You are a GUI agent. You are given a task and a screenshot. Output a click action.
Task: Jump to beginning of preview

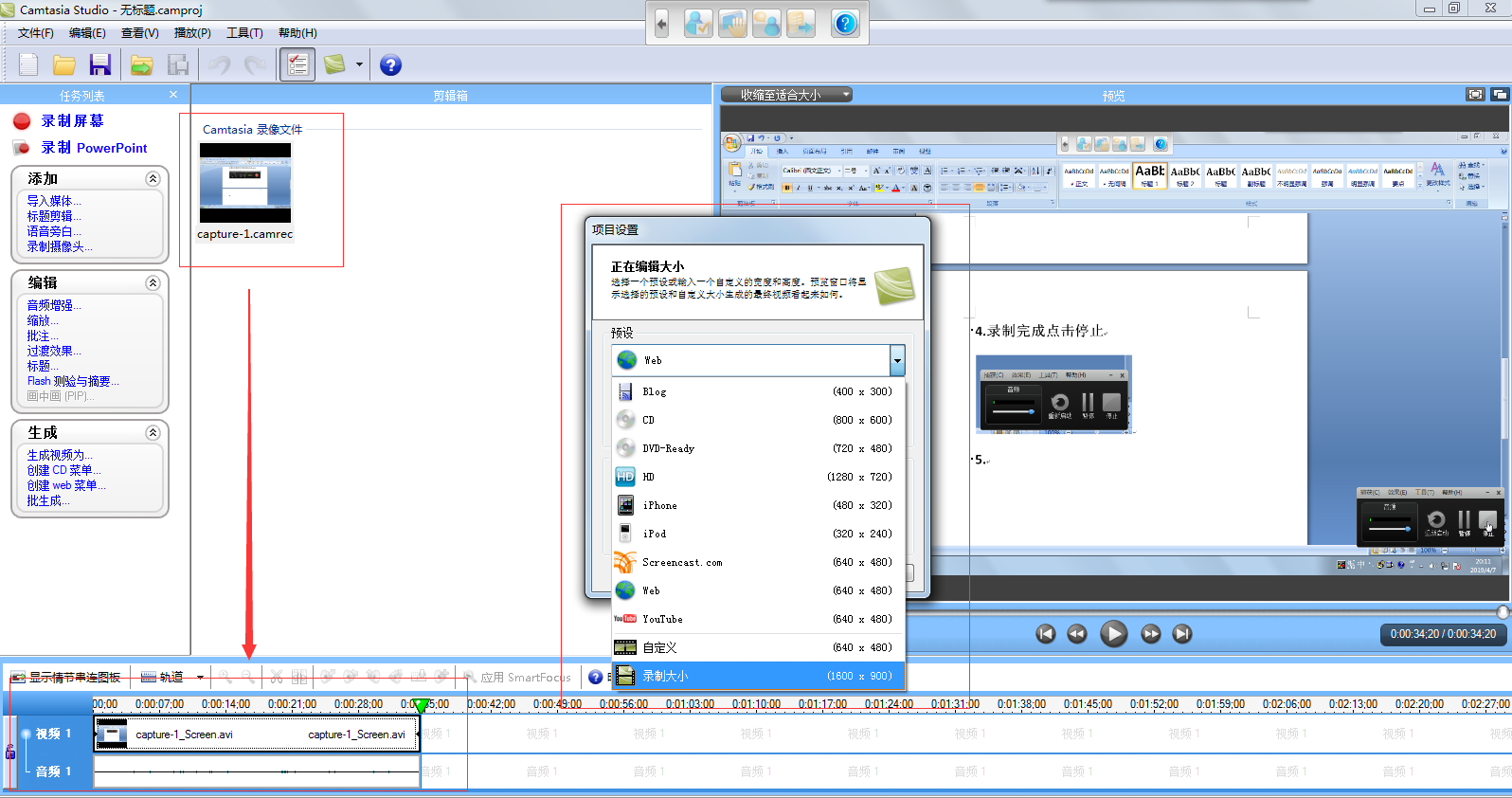1046,634
